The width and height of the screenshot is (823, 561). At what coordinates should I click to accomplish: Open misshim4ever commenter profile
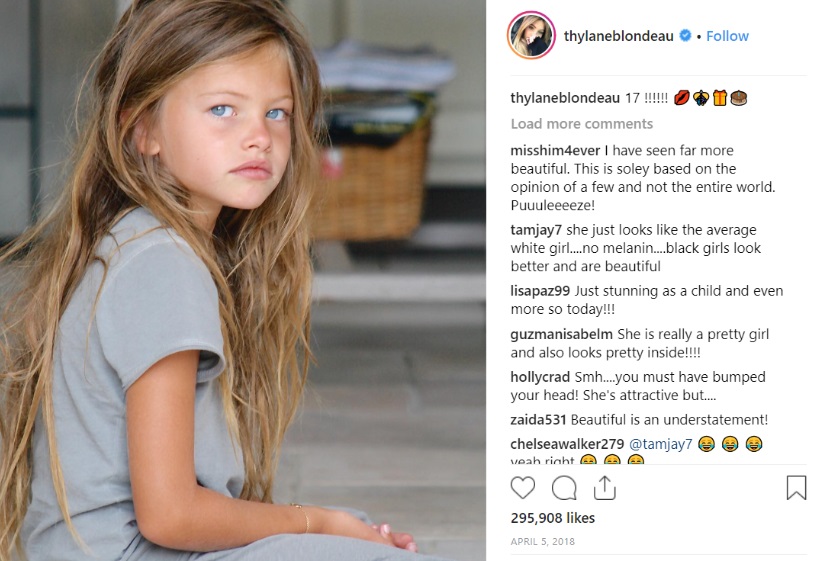[555, 151]
